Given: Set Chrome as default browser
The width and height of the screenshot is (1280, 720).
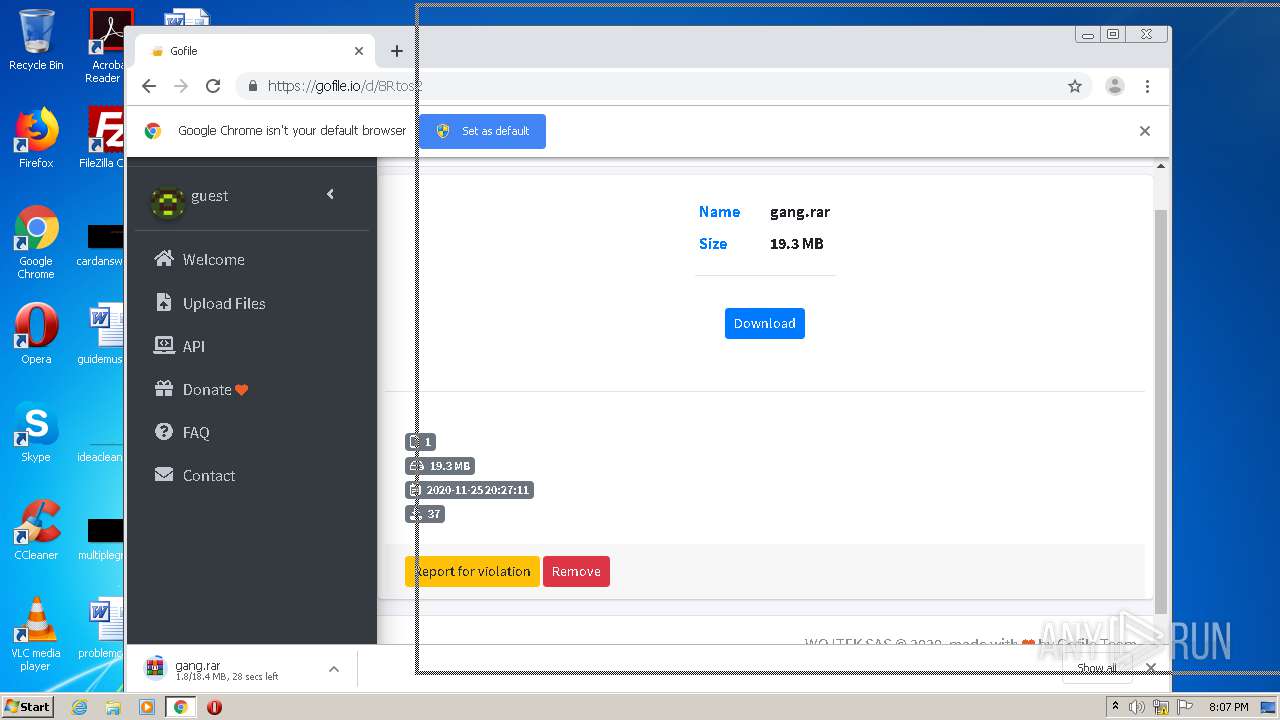Looking at the screenshot, I should 482,131.
